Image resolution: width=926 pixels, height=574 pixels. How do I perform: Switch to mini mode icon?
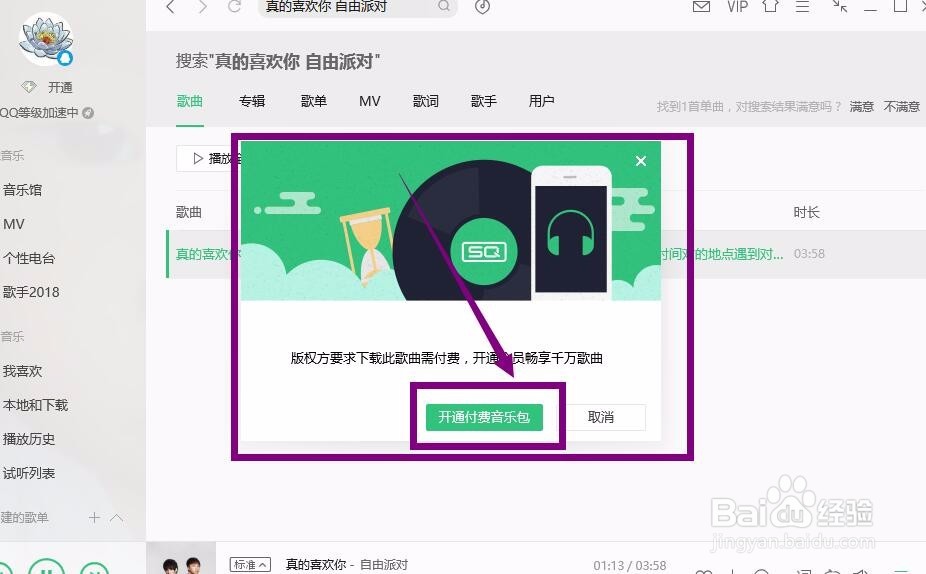840,6
